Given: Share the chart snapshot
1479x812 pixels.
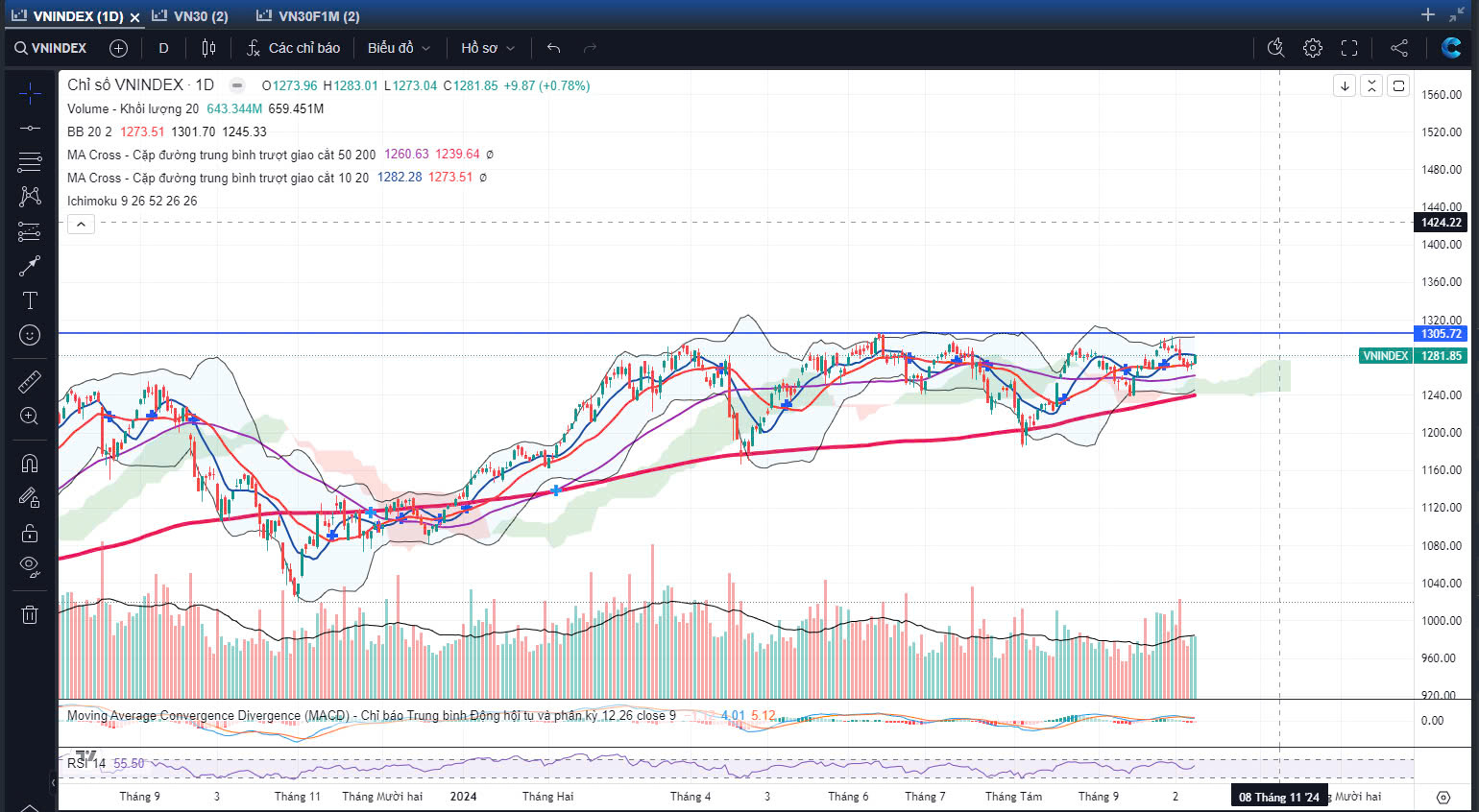Looking at the screenshot, I should 1399,48.
